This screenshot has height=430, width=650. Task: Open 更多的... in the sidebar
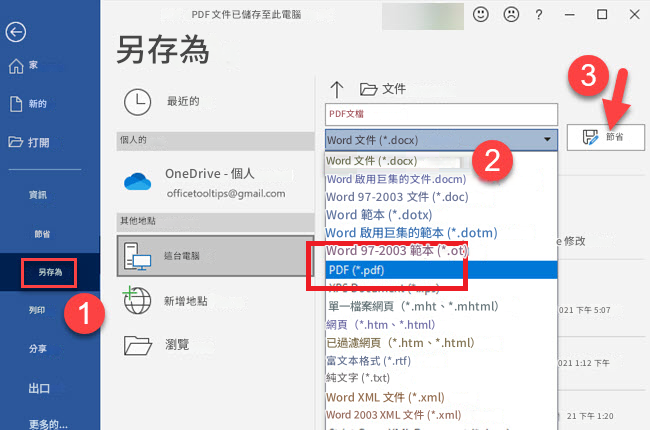48,424
